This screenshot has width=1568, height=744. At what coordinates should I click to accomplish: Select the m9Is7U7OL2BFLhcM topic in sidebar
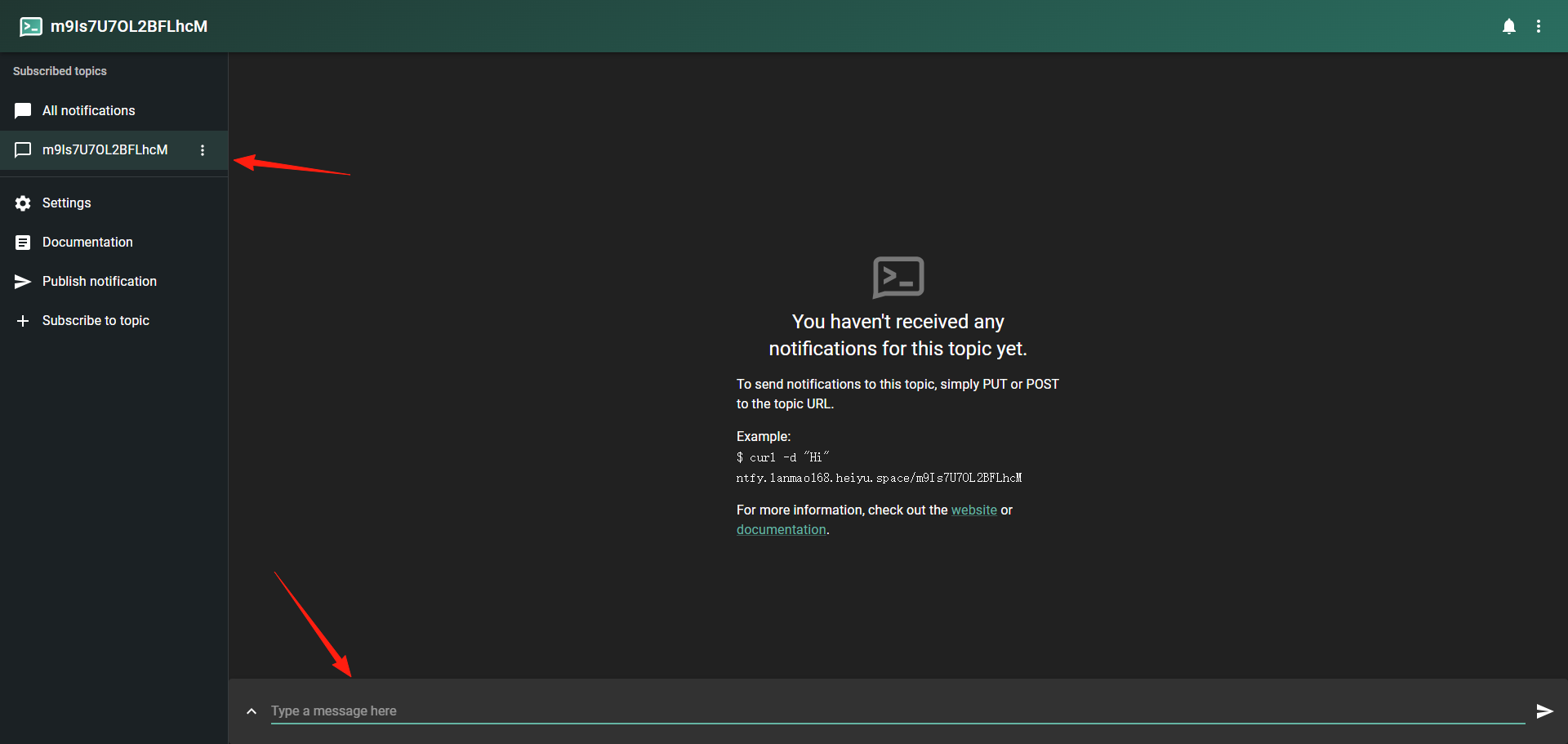point(114,150)
